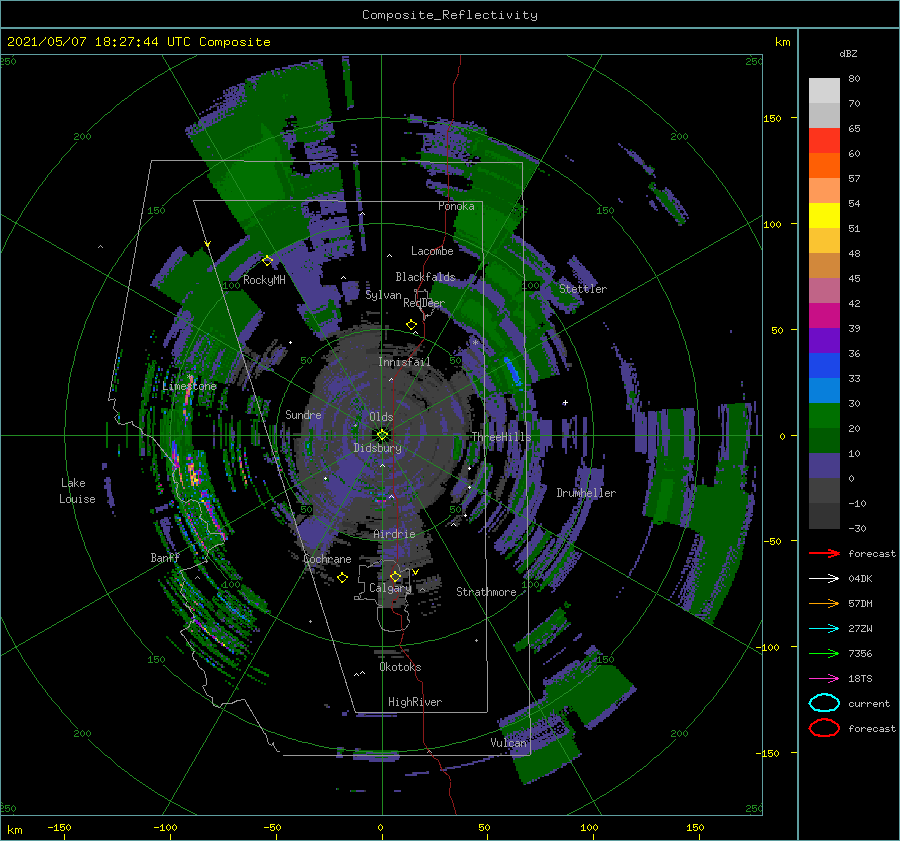
Task: Pick the blue swatch between 36 and 33
Action: (x=824, y=366)
